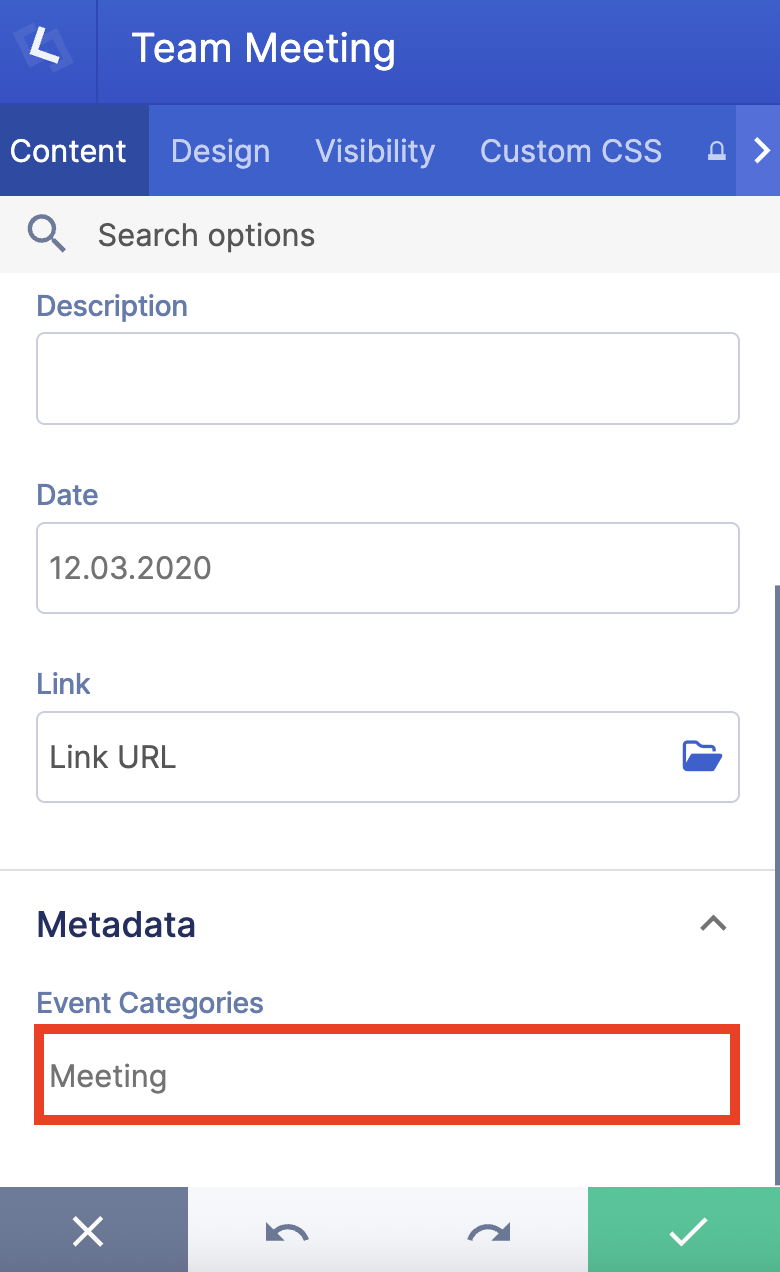Undo the last change
Viewport: 780px width, 1272px height.
tap(287, 1230)
